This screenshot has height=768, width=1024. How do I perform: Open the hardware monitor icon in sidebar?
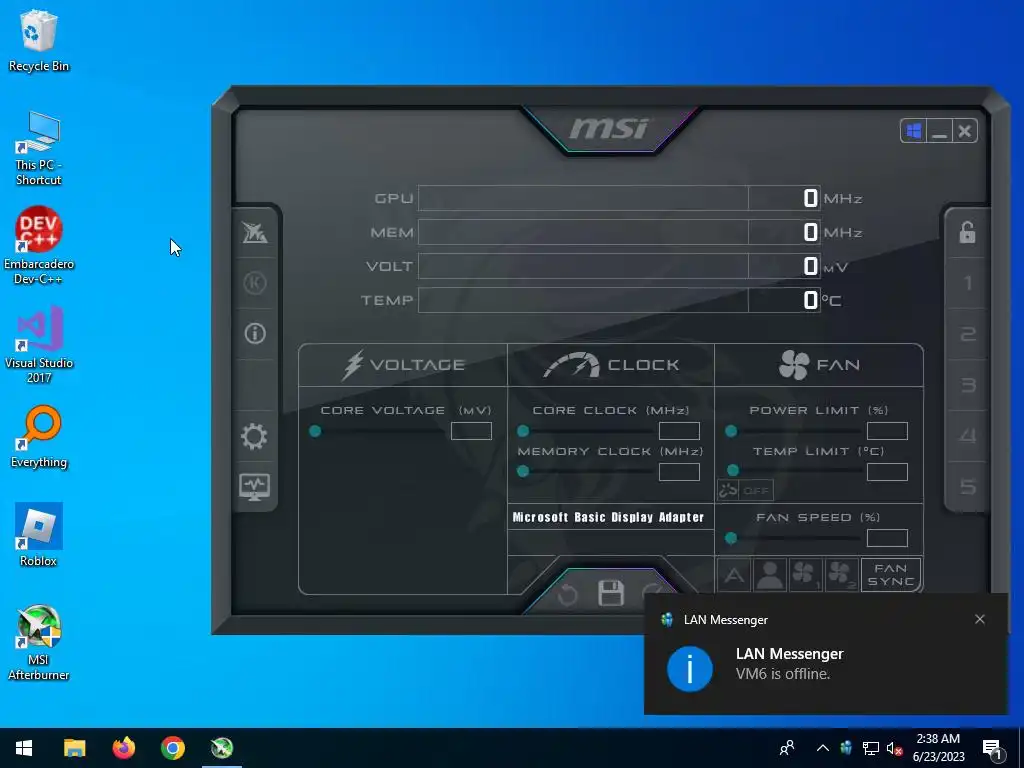(255, 487)
